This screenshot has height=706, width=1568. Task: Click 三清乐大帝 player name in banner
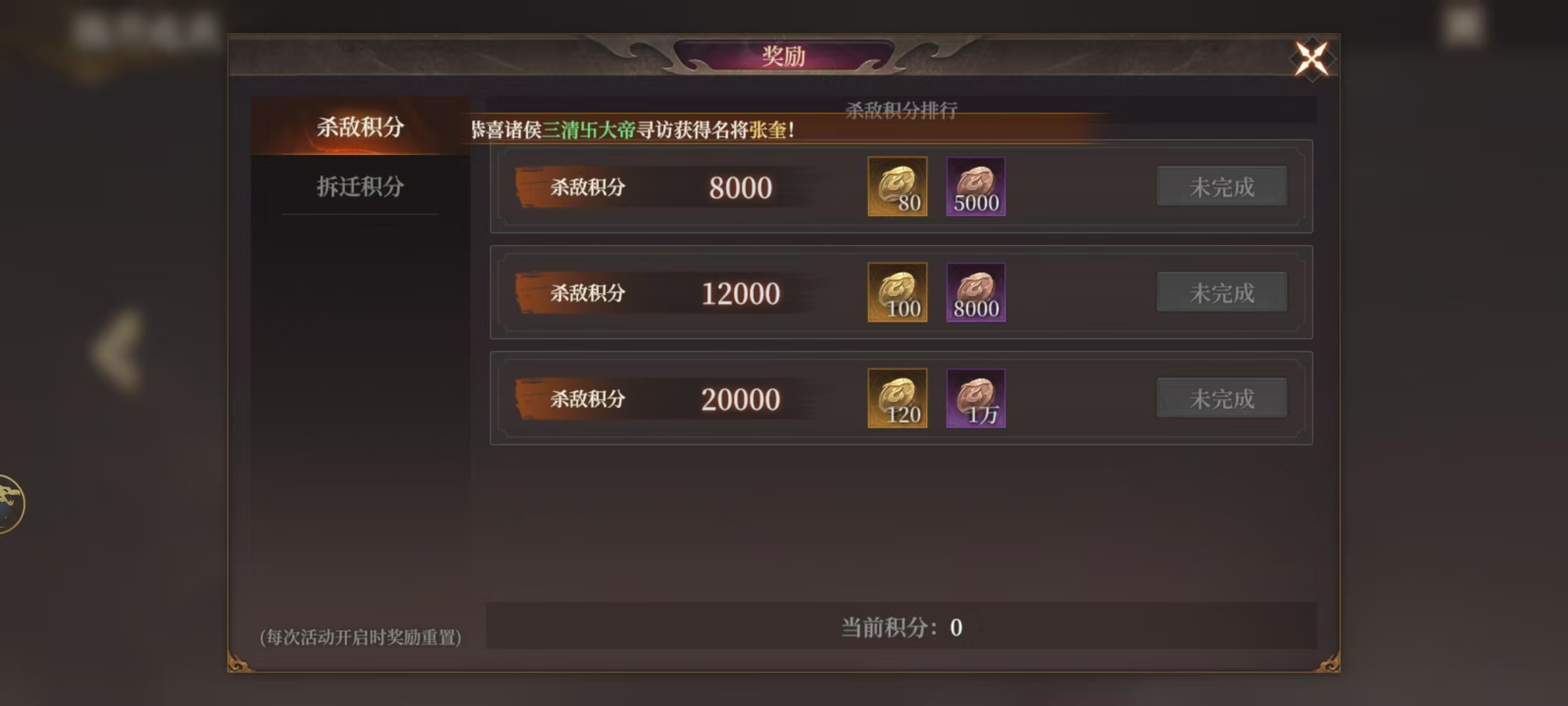(x=589, y=129)
